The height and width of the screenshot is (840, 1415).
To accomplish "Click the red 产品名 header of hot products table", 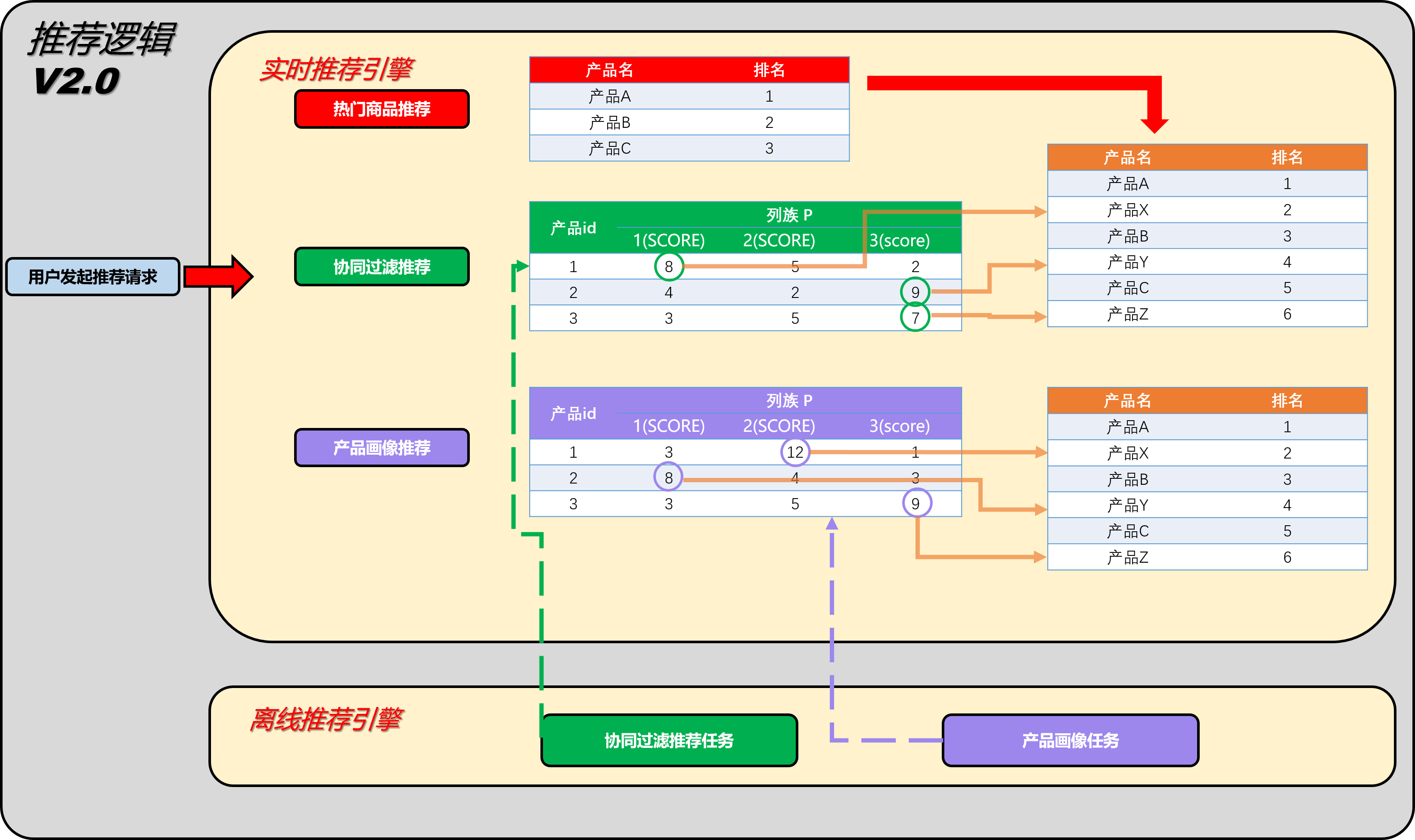I will [609, 70].
